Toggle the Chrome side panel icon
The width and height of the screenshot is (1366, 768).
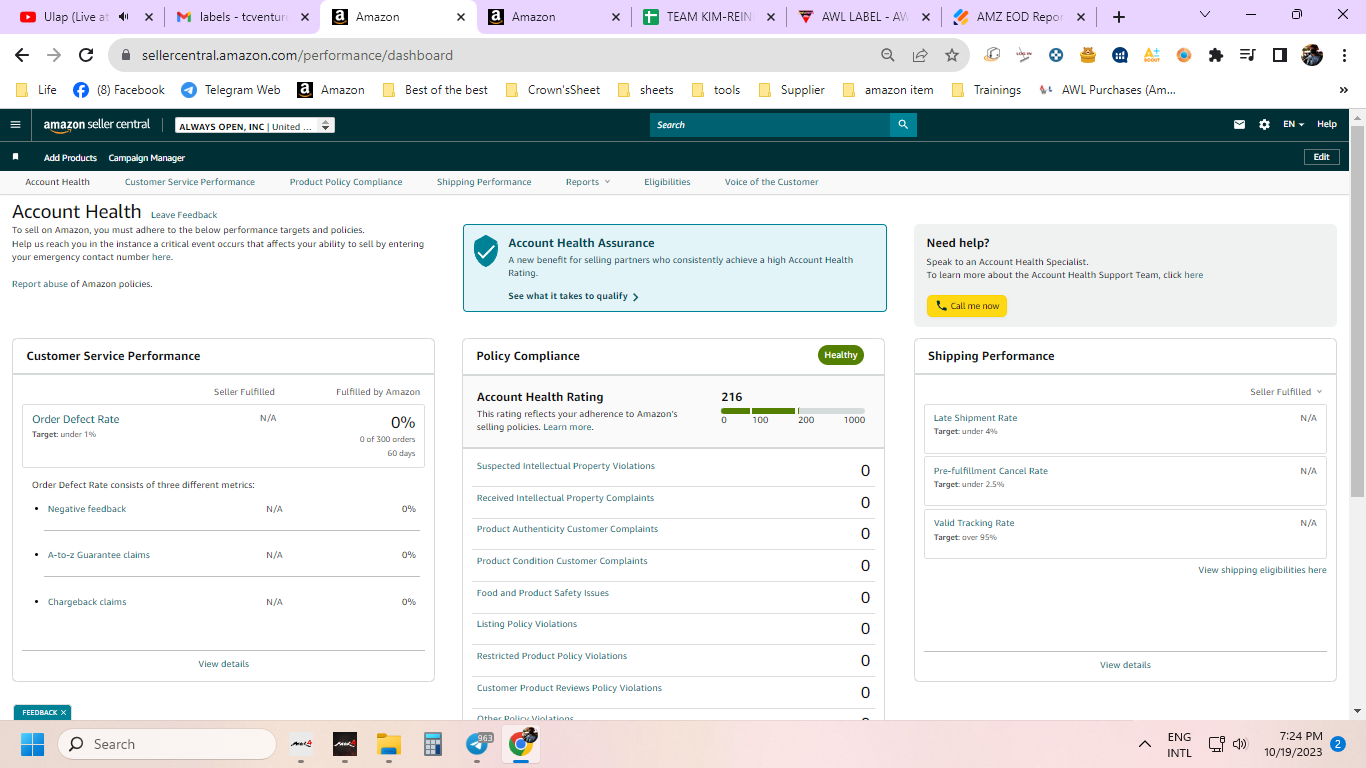[1280, 55]
